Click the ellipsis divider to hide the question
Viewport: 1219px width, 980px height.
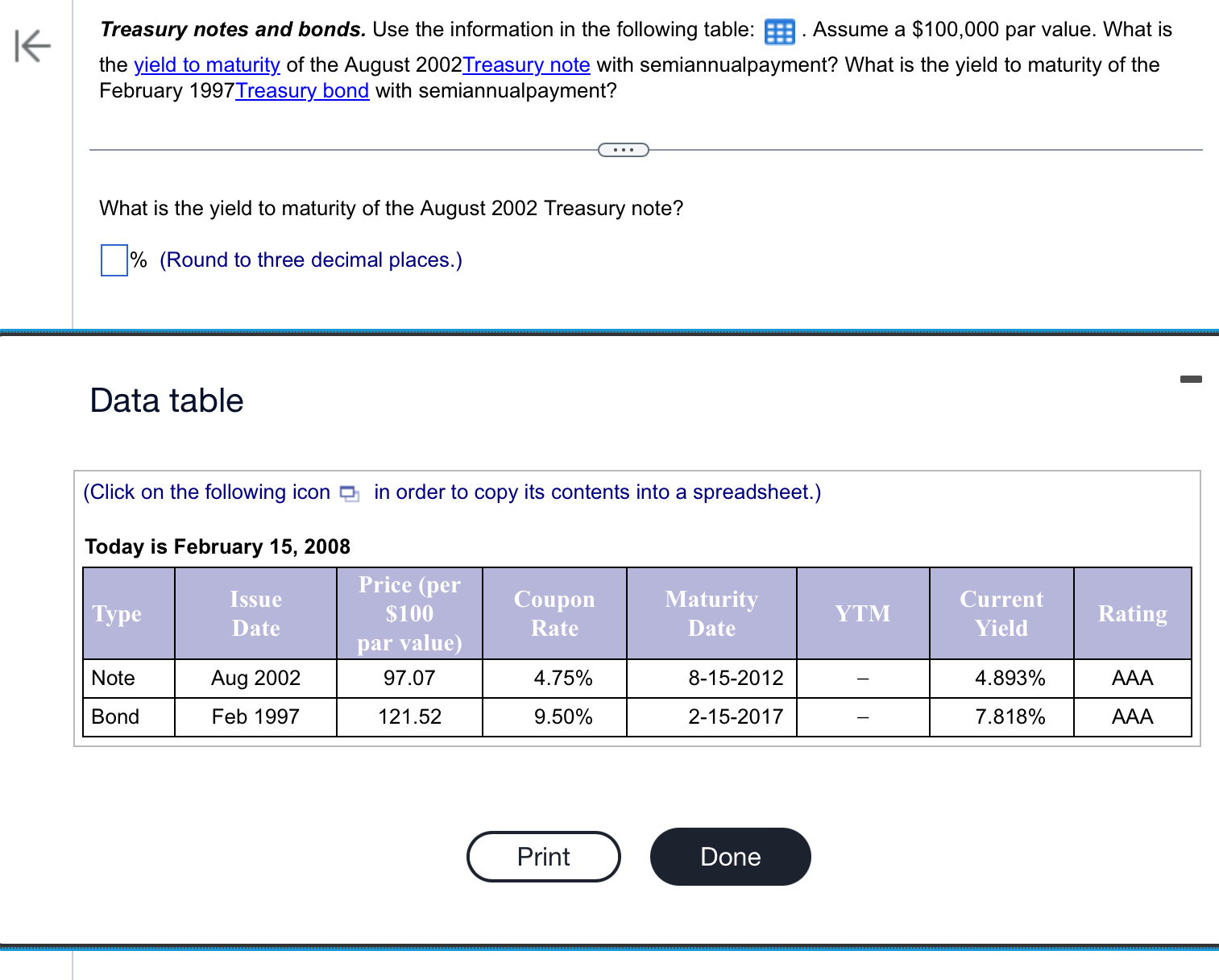624,149
